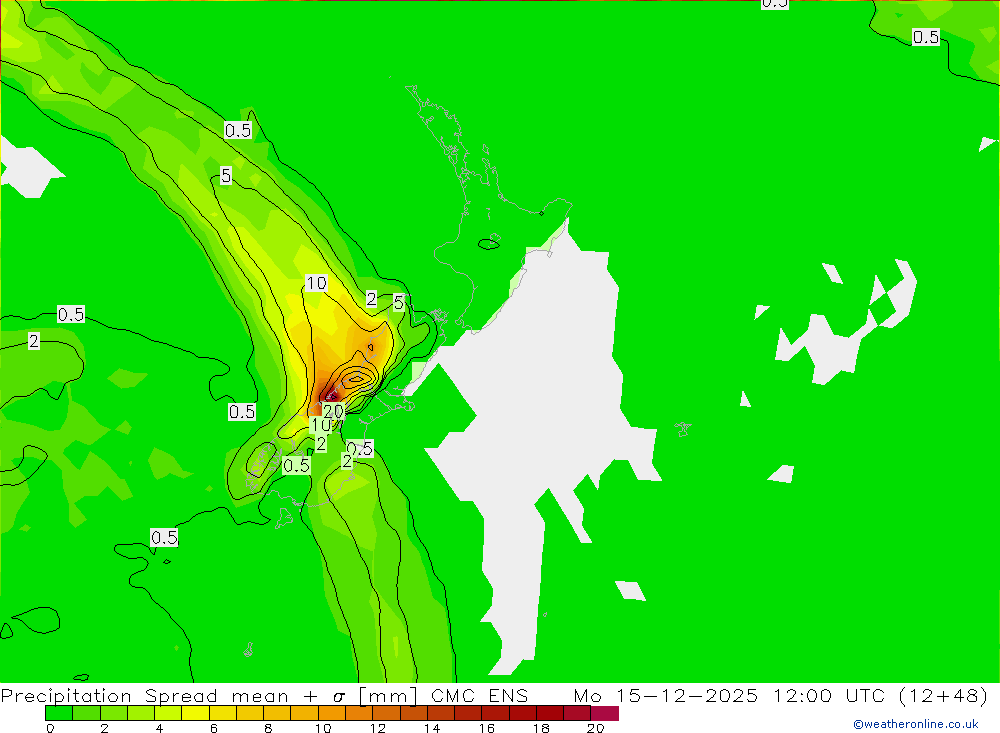The width and height of the screenshot is (1000, 733).
Task: Click the legend tick label '6'
Action: coord(214,728)
